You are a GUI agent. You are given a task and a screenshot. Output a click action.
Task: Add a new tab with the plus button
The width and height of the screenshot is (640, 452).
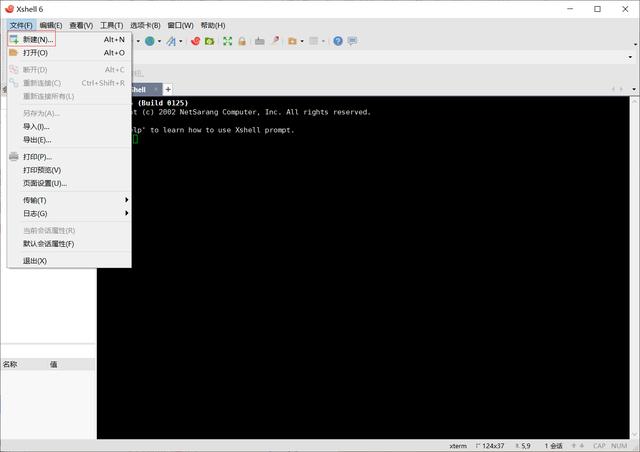coord(168,89)
